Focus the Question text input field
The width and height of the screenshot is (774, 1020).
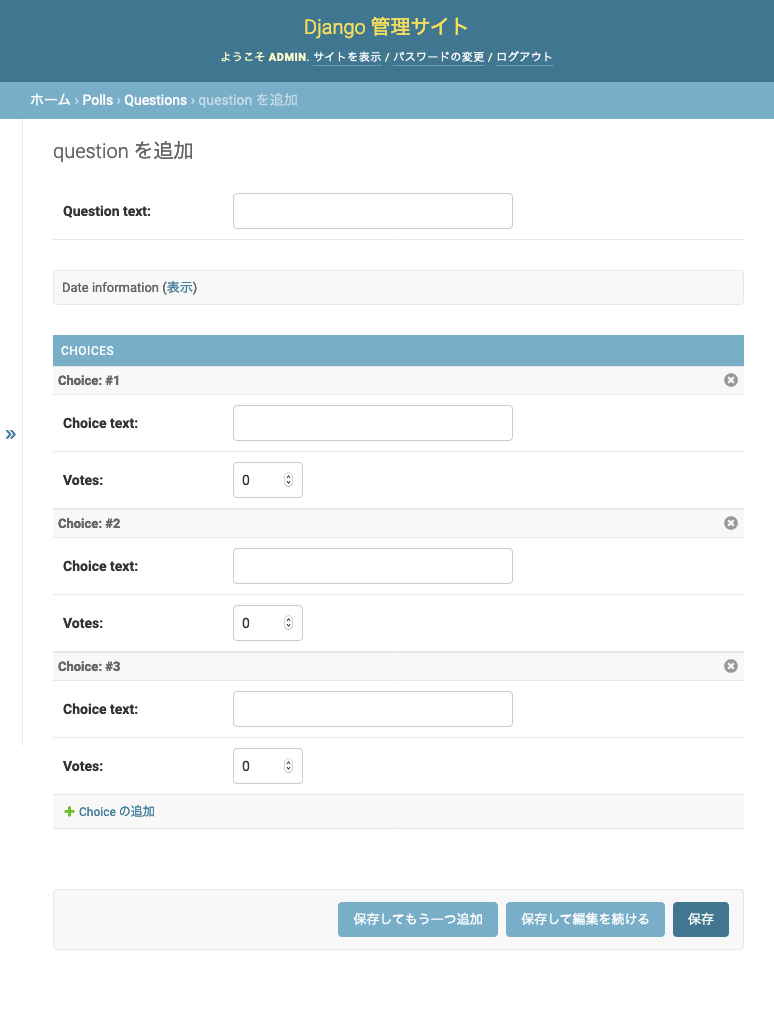372,211
